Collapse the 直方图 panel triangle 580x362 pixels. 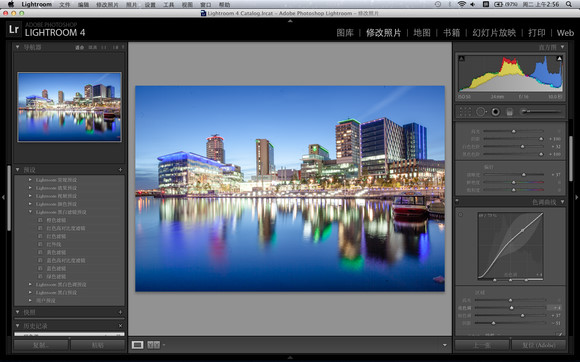[562, 47]
